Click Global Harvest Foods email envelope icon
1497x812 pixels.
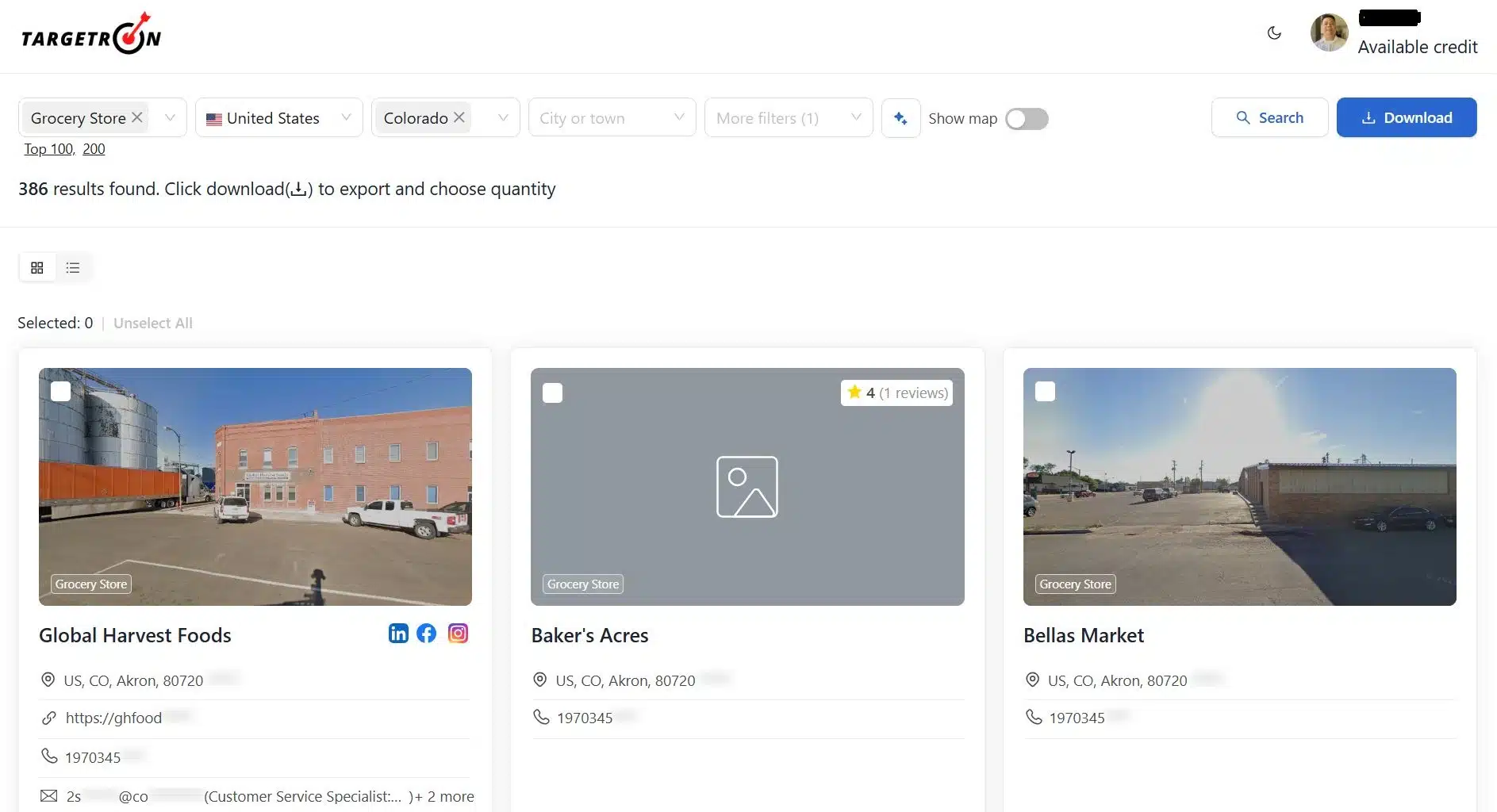(49, 795)
